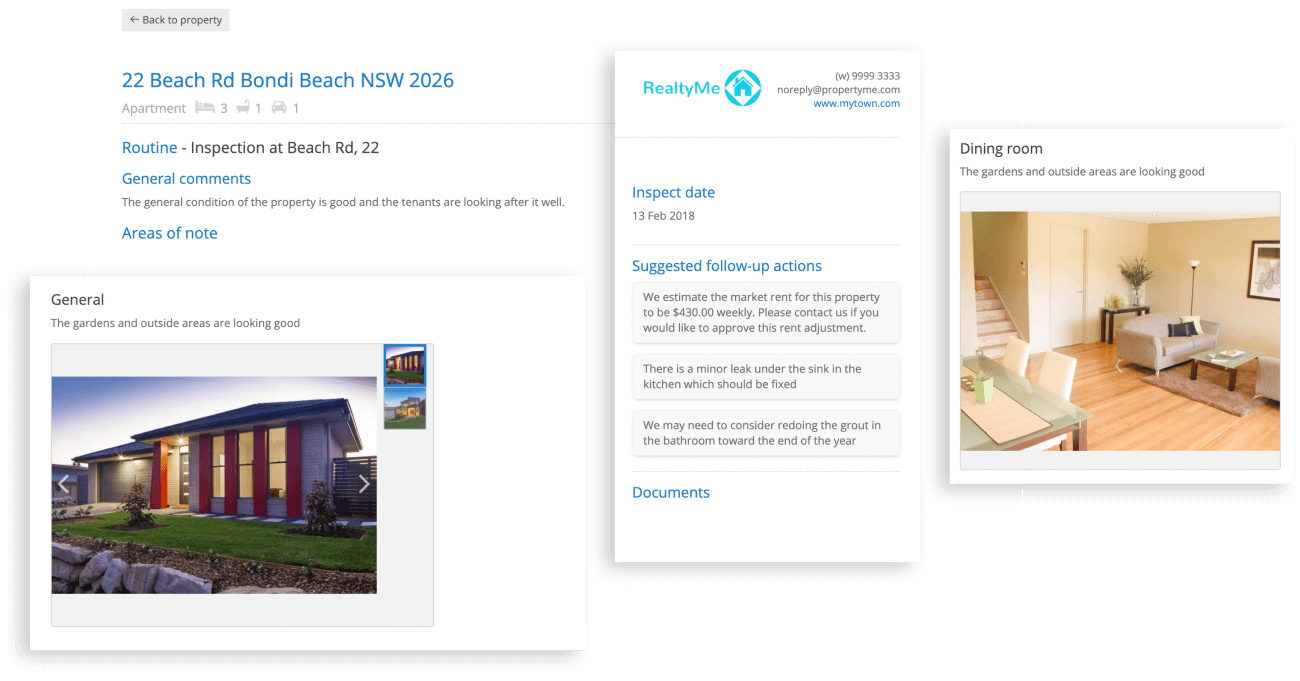Select the minor leak under sink action
This screenshot has width=1300, height=681.
click(x=766, y=376)
